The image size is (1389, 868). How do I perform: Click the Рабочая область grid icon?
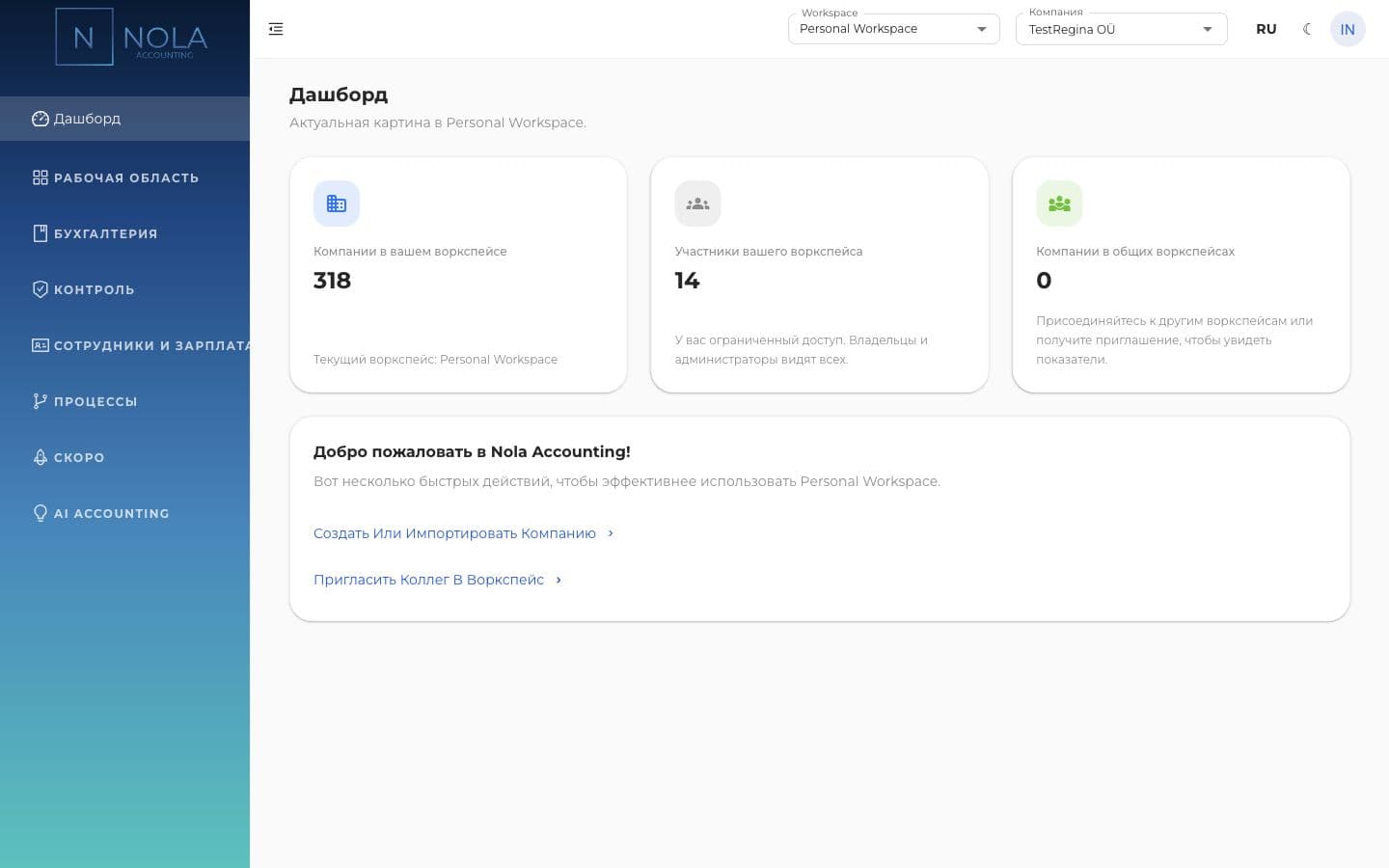point(40,177)
